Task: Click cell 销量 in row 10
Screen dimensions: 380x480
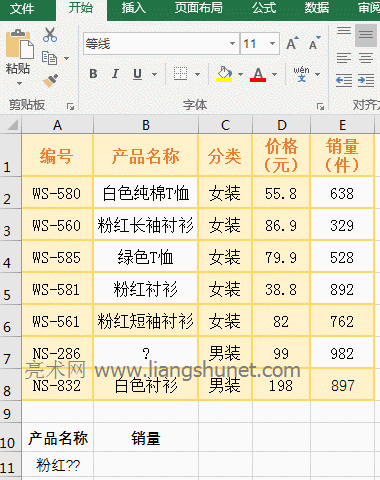Action: tap(146, 438)
